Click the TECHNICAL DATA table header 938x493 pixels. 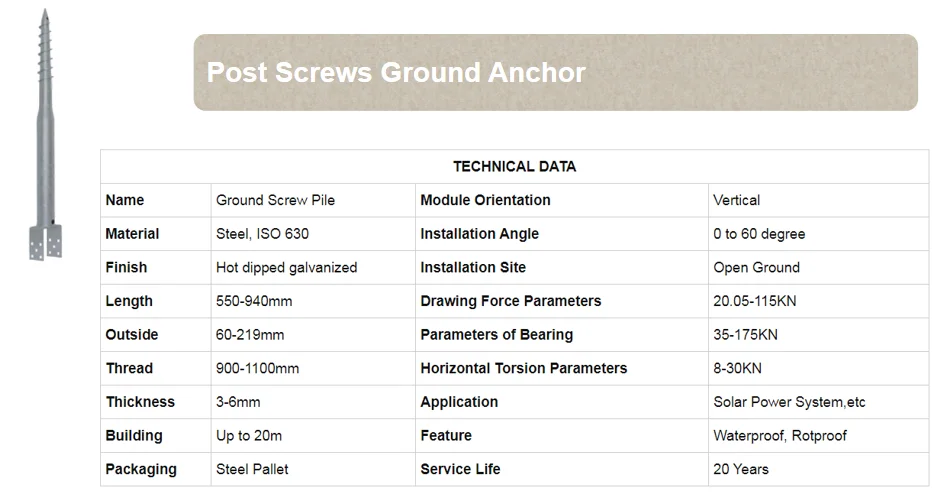tap(514, 167)
